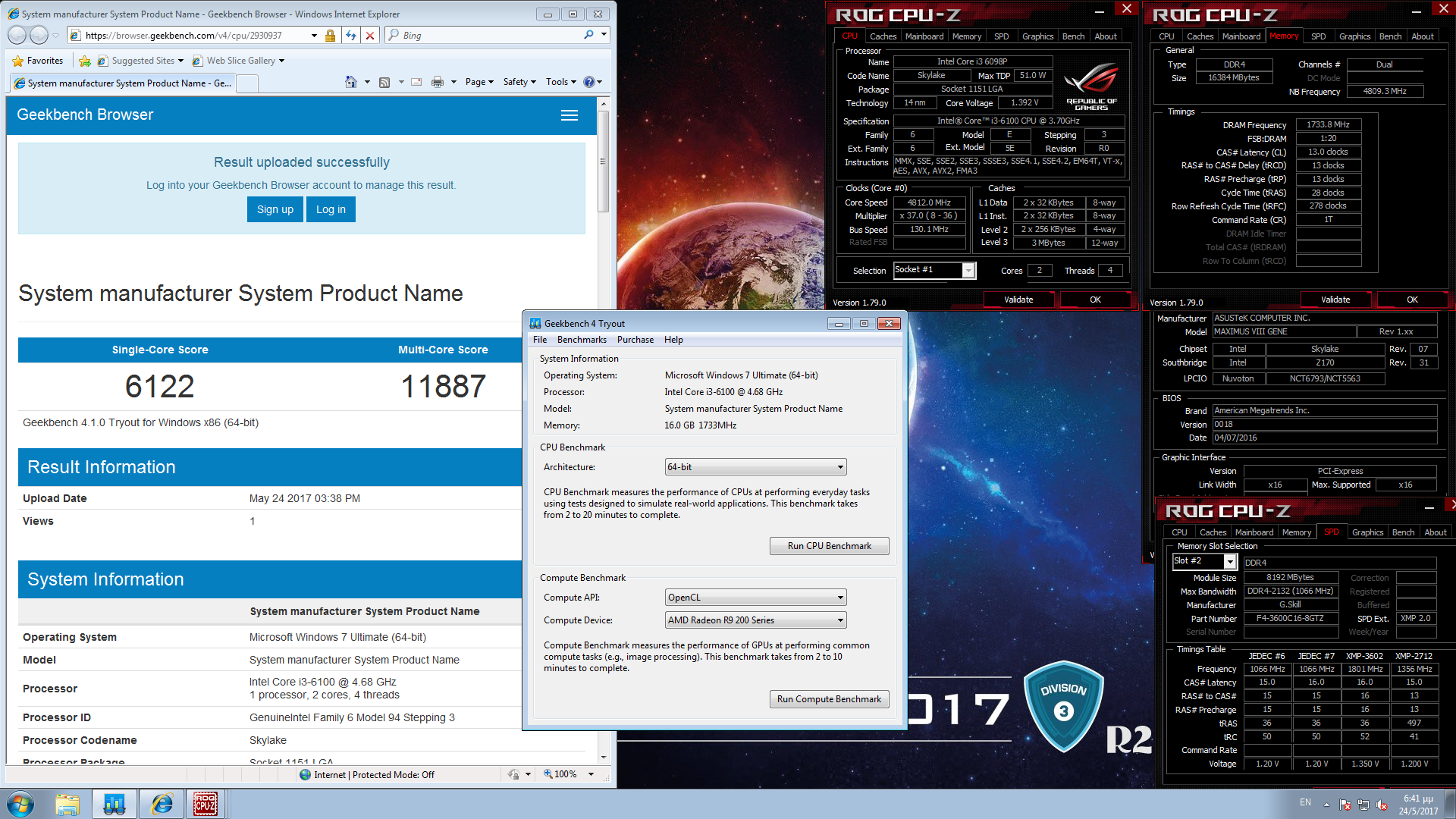
Task: Switch to Geekbench 4 taskbar icon
Action: [x=115, y=804]
